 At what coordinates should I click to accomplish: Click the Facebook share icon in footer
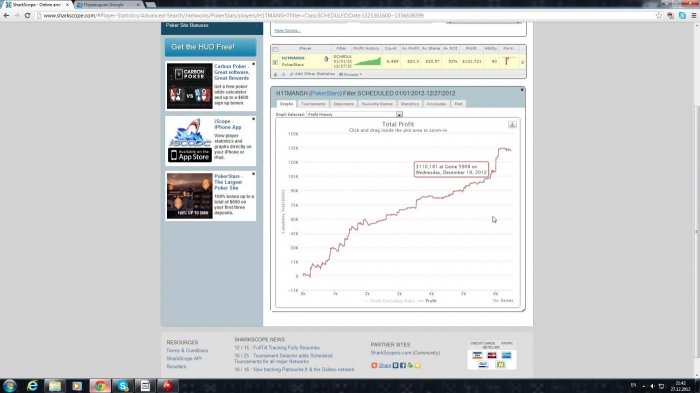click(x=403, y=365)
